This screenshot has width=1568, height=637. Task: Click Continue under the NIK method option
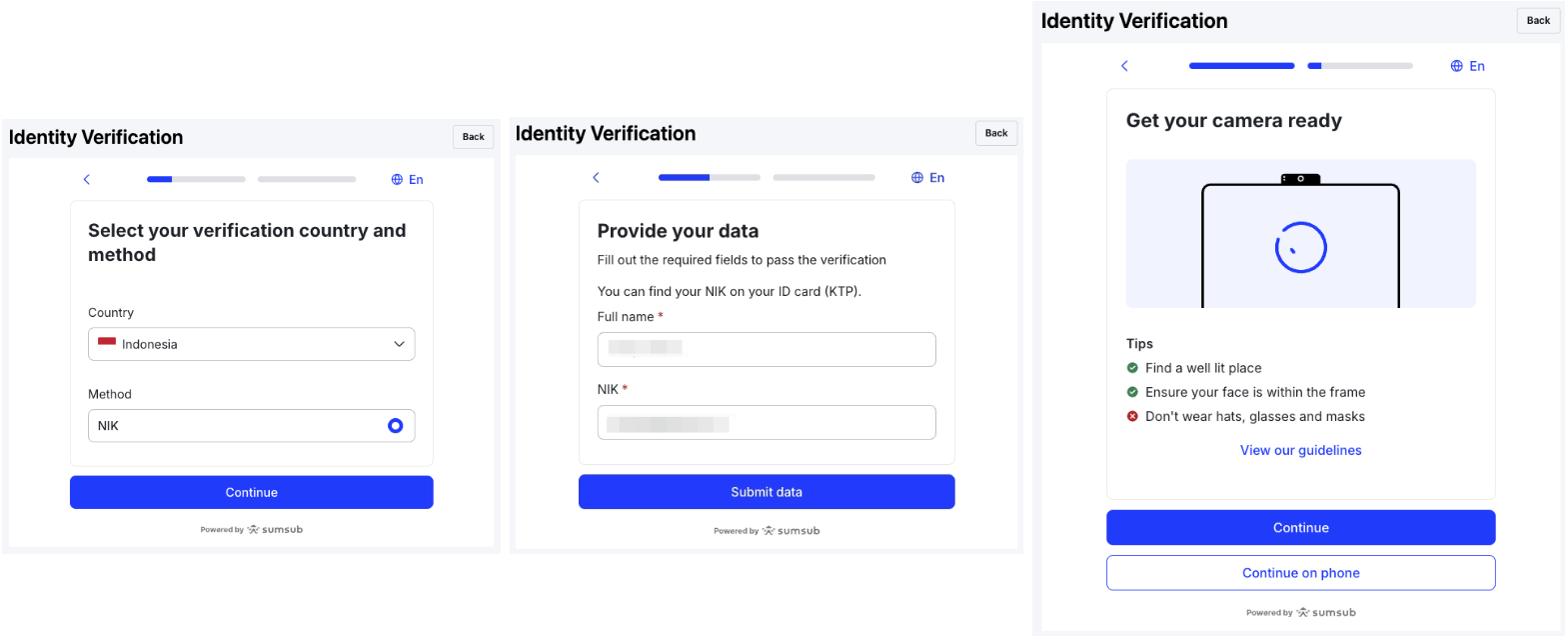click(x=251, y=492)
